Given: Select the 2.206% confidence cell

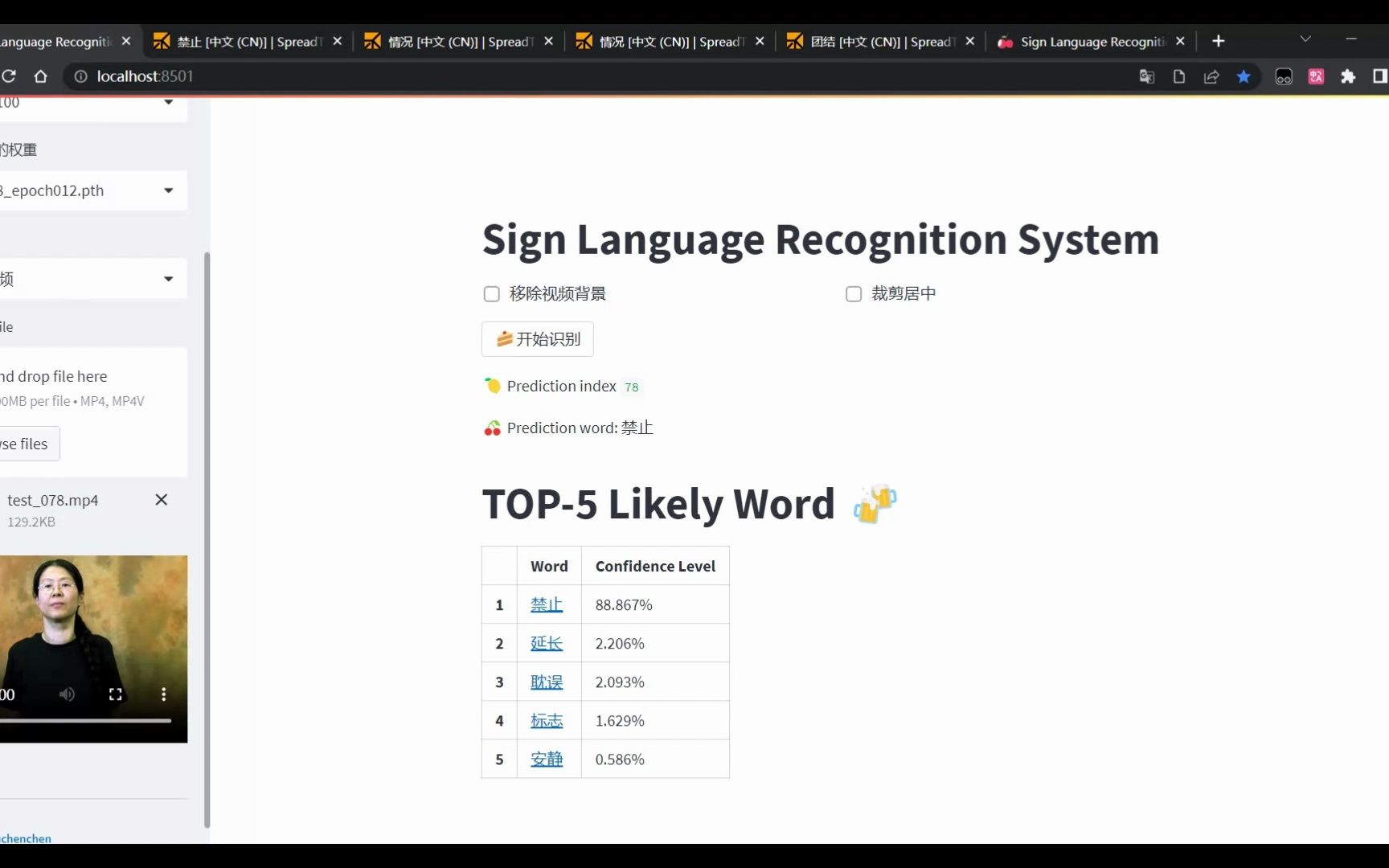Looking at the screenshot, I should point(655,644).
